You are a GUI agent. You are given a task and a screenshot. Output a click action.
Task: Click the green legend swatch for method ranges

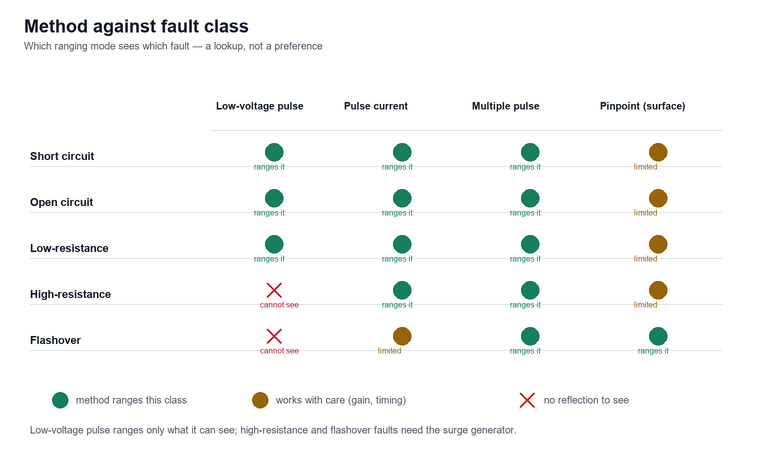pyautogui.click(x=60, y=400)
